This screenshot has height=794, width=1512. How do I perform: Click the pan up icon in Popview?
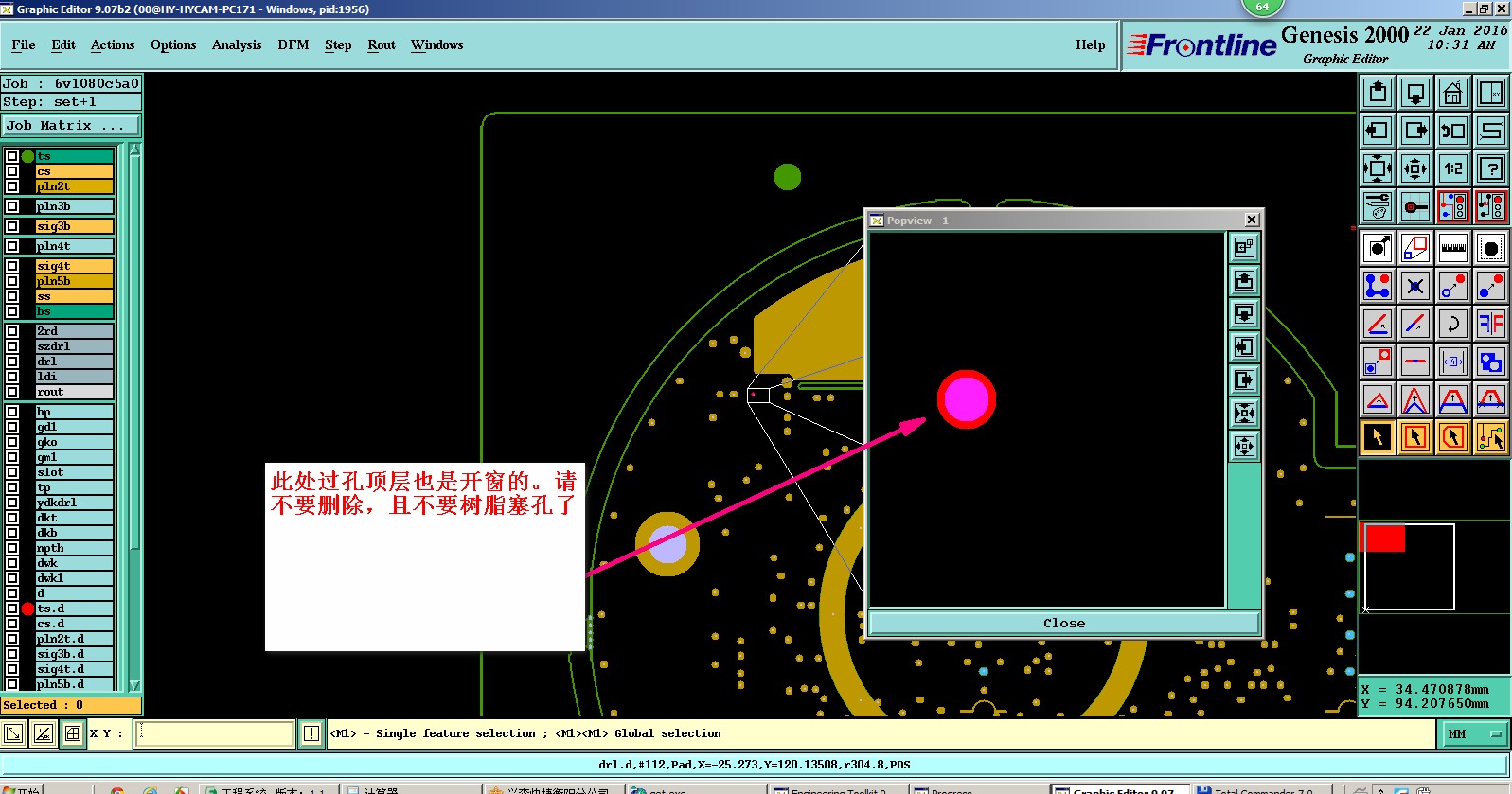click(1244, 281)
